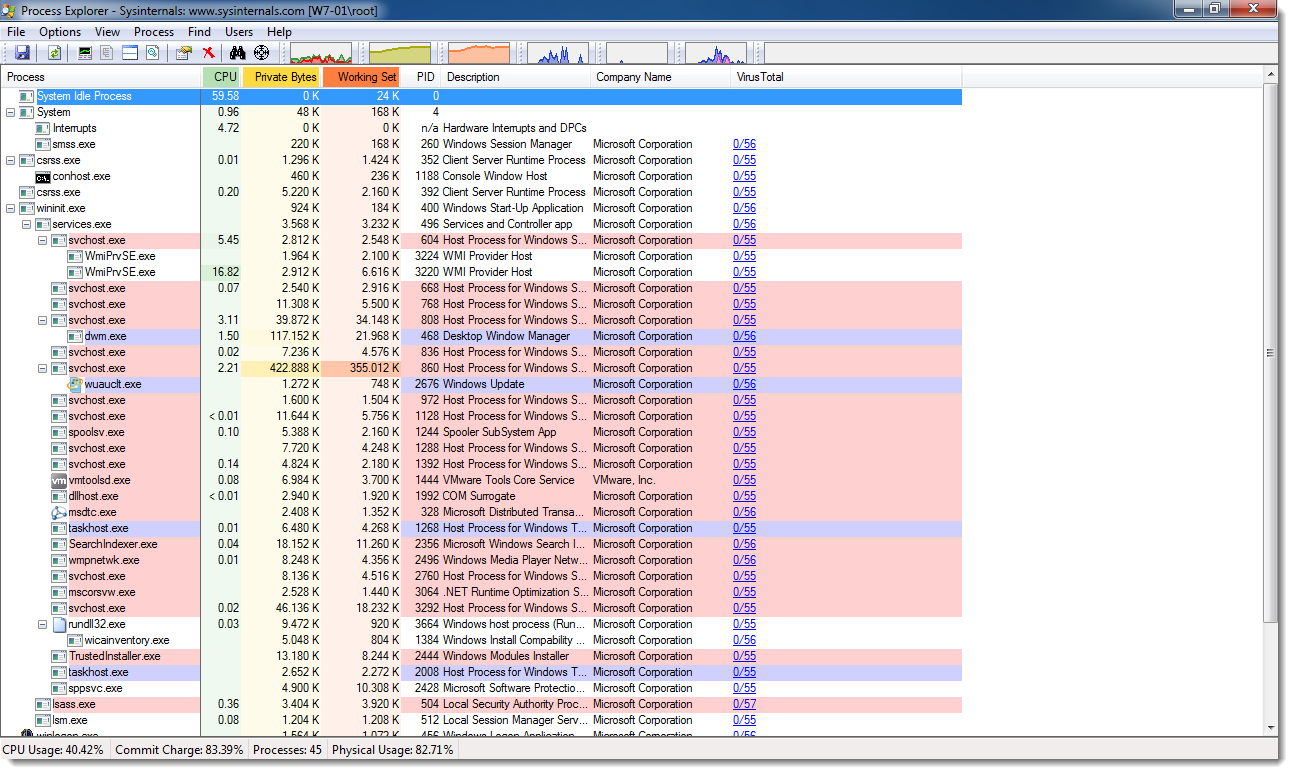Click the vmtoolsd.exe VMware icon
1293x774 pixels.
59,480
